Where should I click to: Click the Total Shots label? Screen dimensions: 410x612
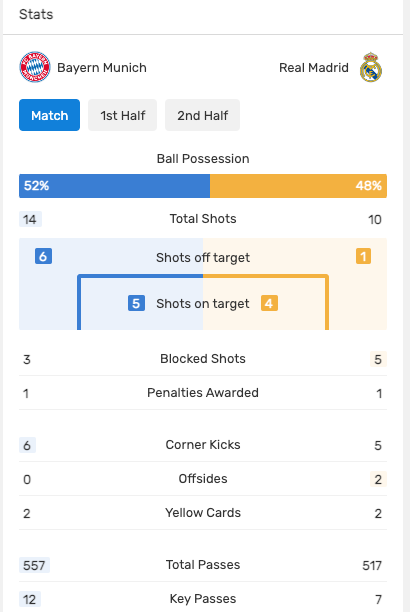[x=203, y=219]
